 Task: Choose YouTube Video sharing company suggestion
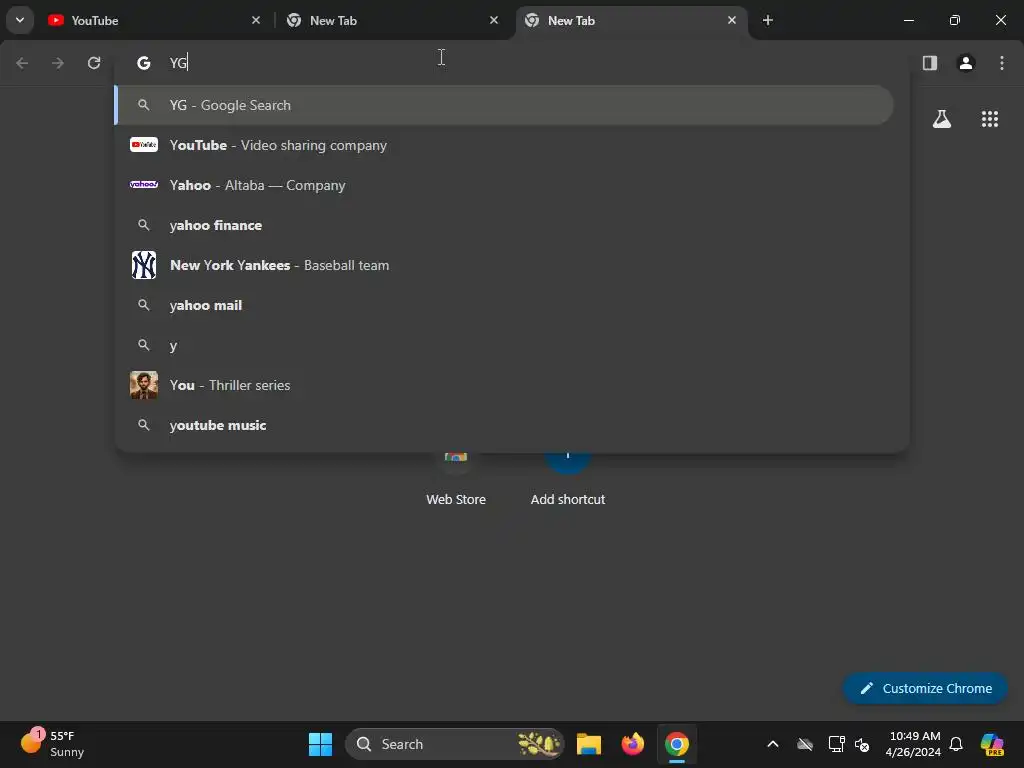click(504, 145)
